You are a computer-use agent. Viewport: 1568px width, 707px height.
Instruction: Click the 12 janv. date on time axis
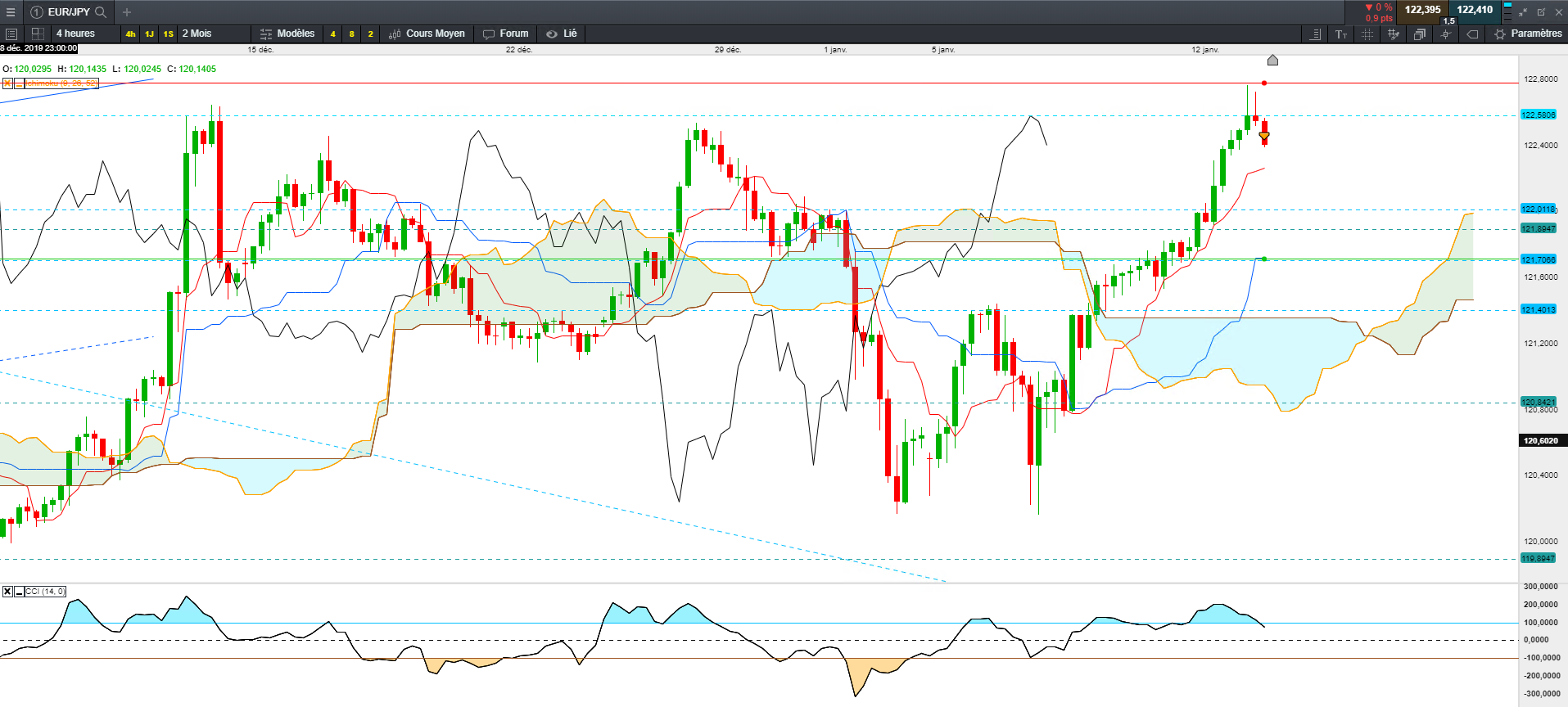[1205, 50]
